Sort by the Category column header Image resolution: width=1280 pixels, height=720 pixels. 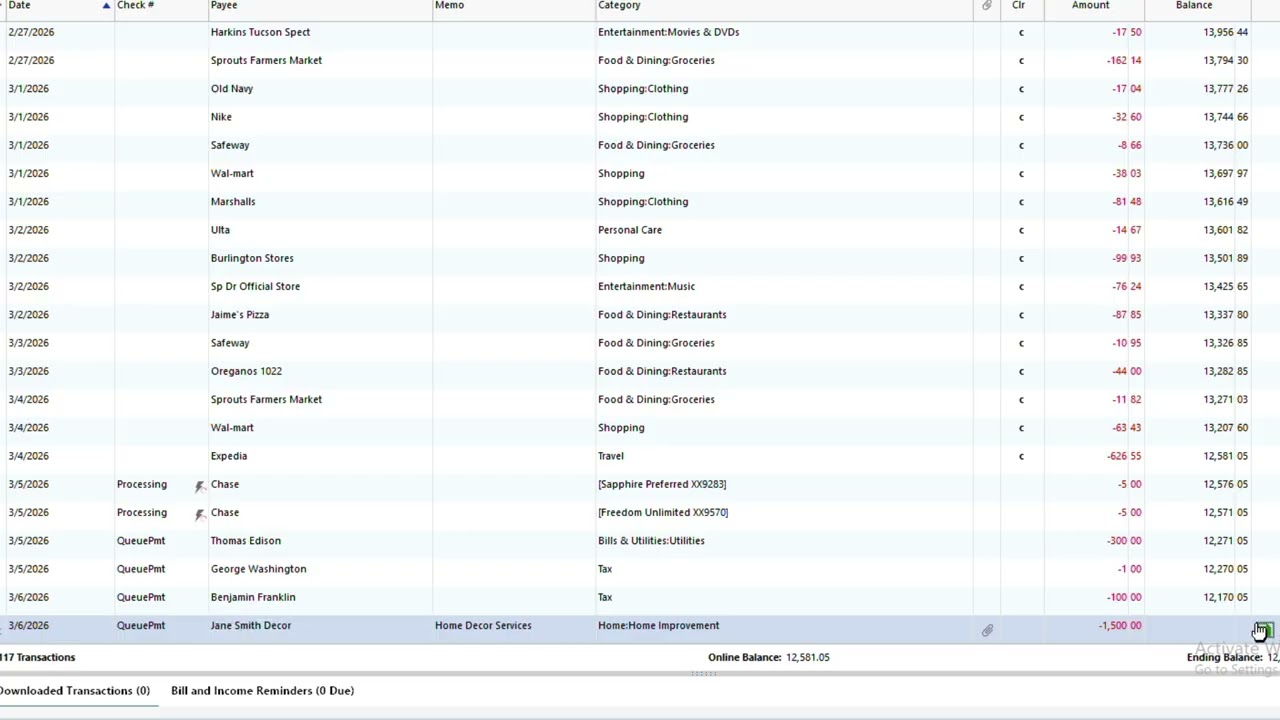619,5
